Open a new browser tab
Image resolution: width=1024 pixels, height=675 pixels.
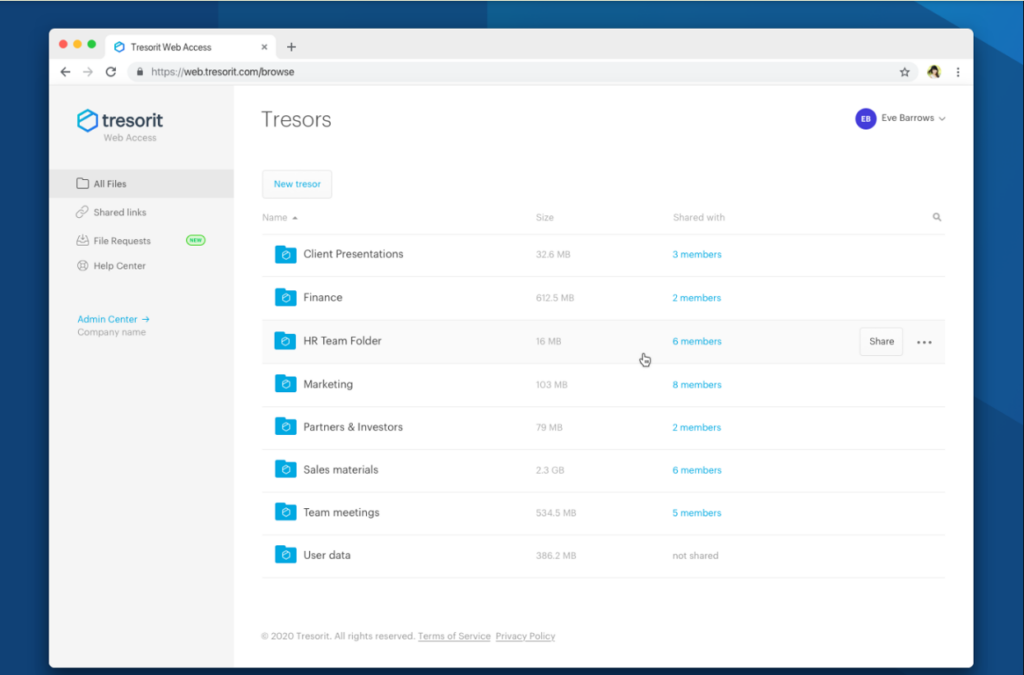tap(291, 45)
